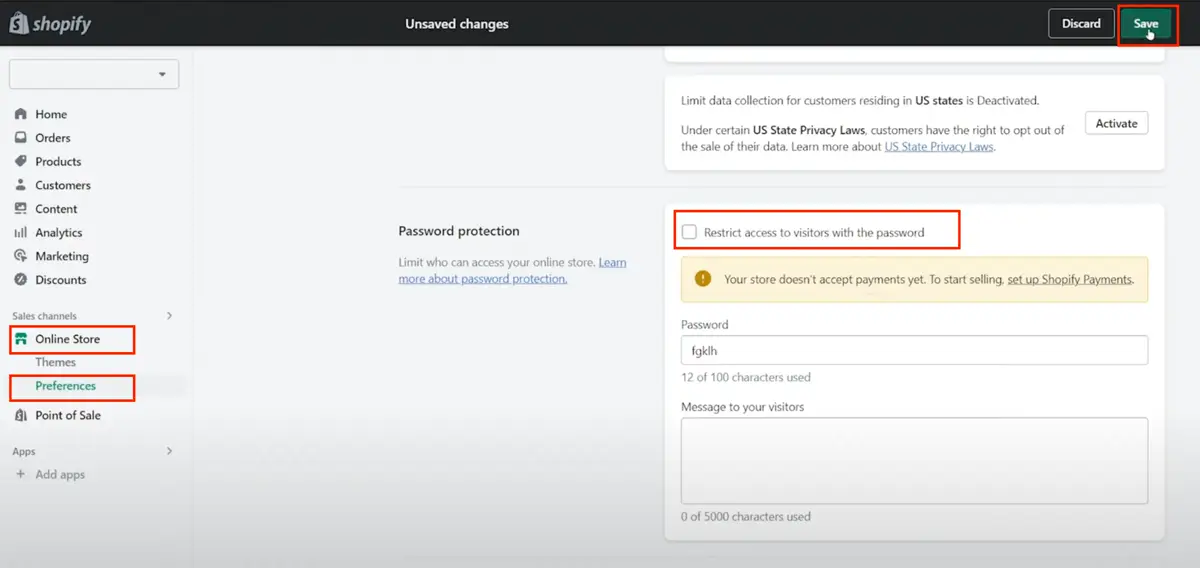Open Content menu item
1200x568 pixels.
(x=56, y=209)
